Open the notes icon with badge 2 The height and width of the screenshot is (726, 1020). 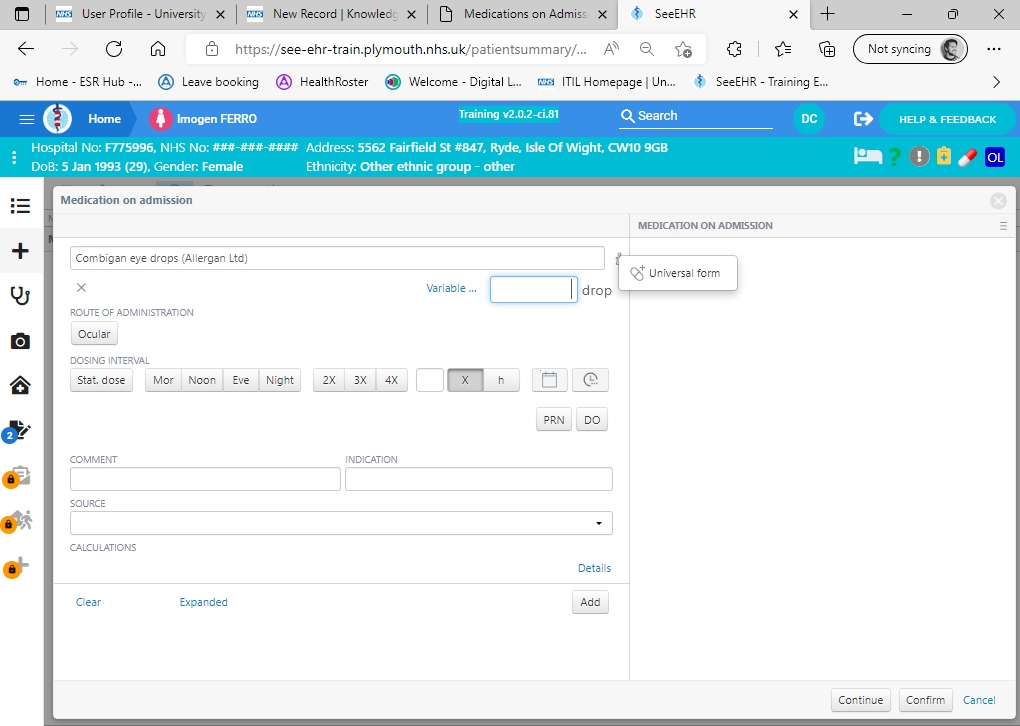coord(18,431)
